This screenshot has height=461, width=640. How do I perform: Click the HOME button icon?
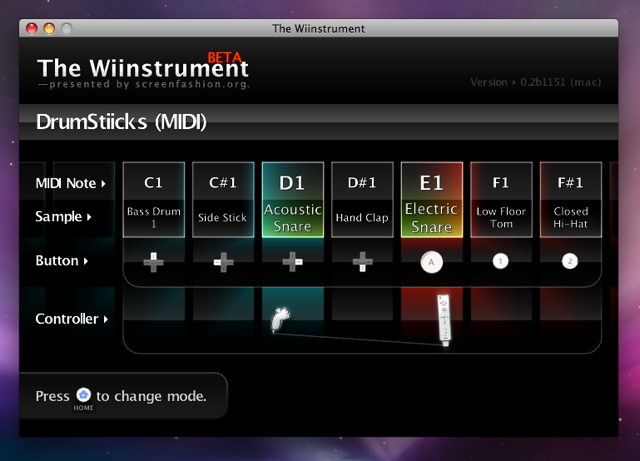point(84,395)
